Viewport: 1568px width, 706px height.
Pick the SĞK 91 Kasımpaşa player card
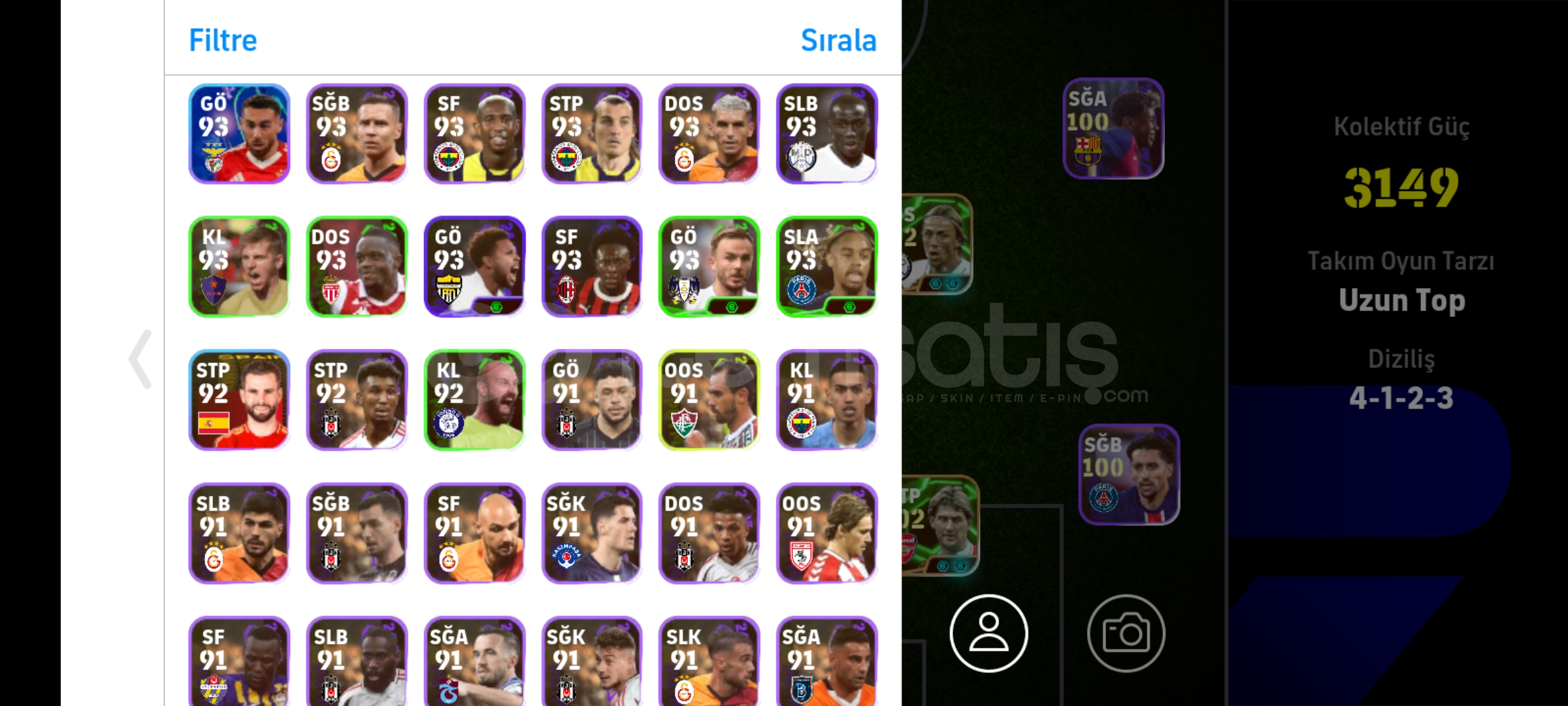592,533
